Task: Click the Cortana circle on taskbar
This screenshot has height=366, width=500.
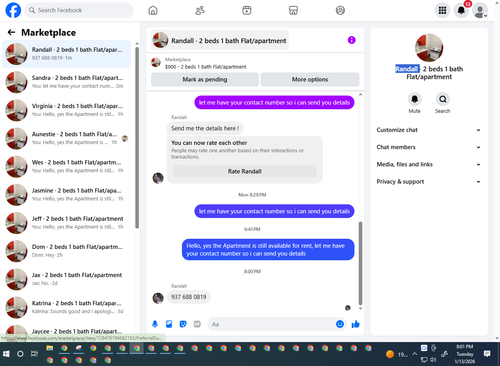Action: coord(20,354)
